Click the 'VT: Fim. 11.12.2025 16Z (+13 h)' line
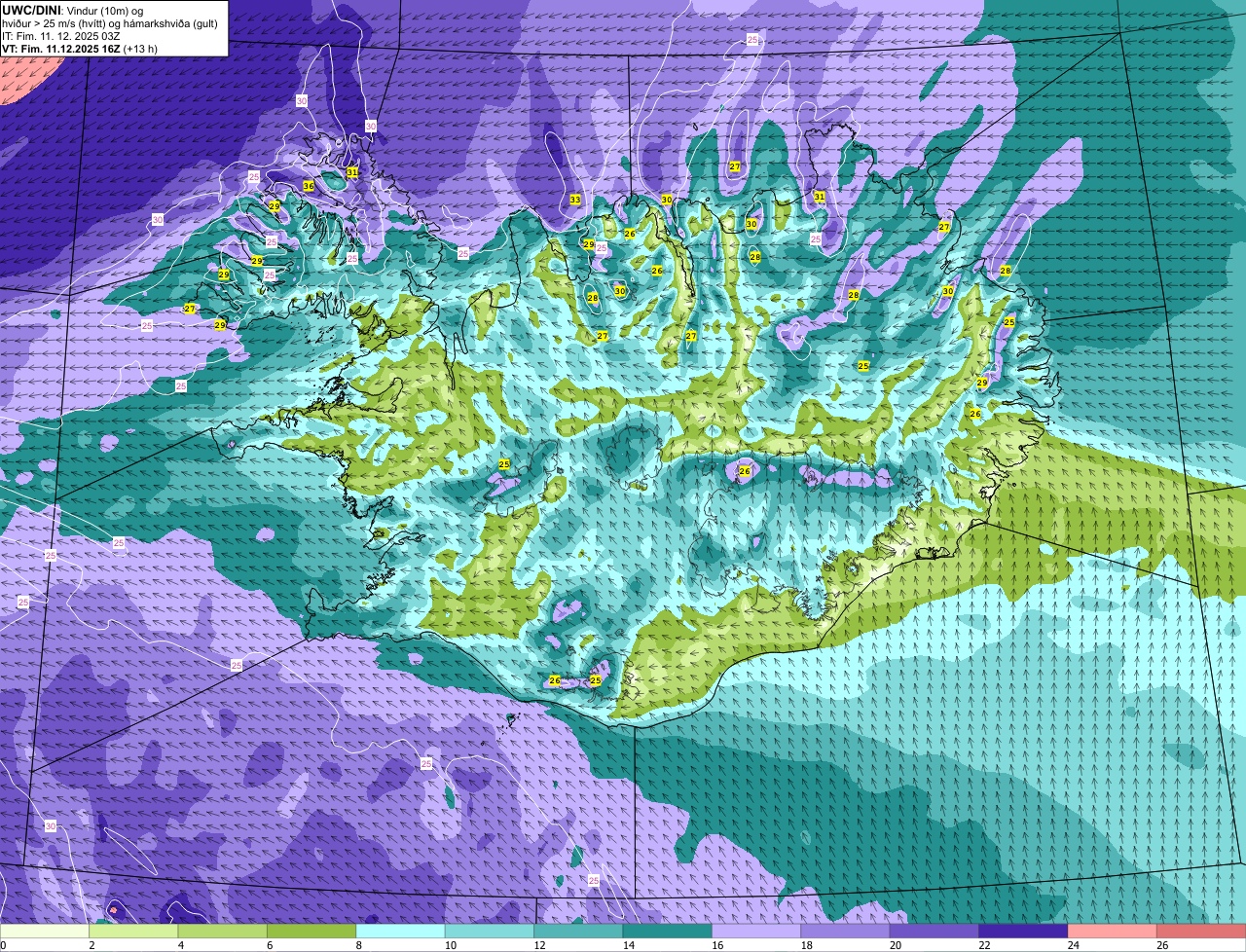1246x952 pixels. [x=80, y=49]
